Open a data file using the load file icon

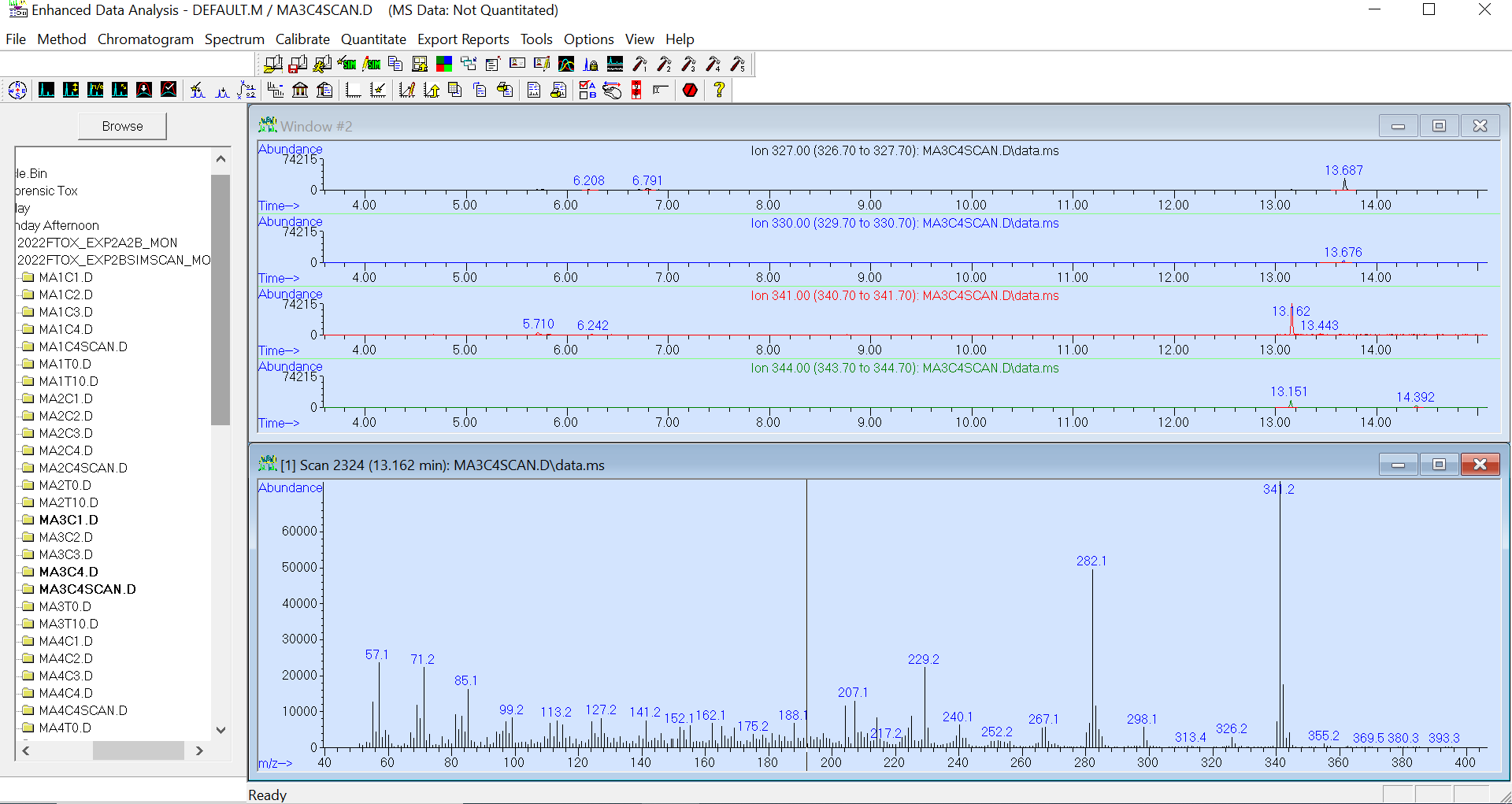(x=272, y=64)
